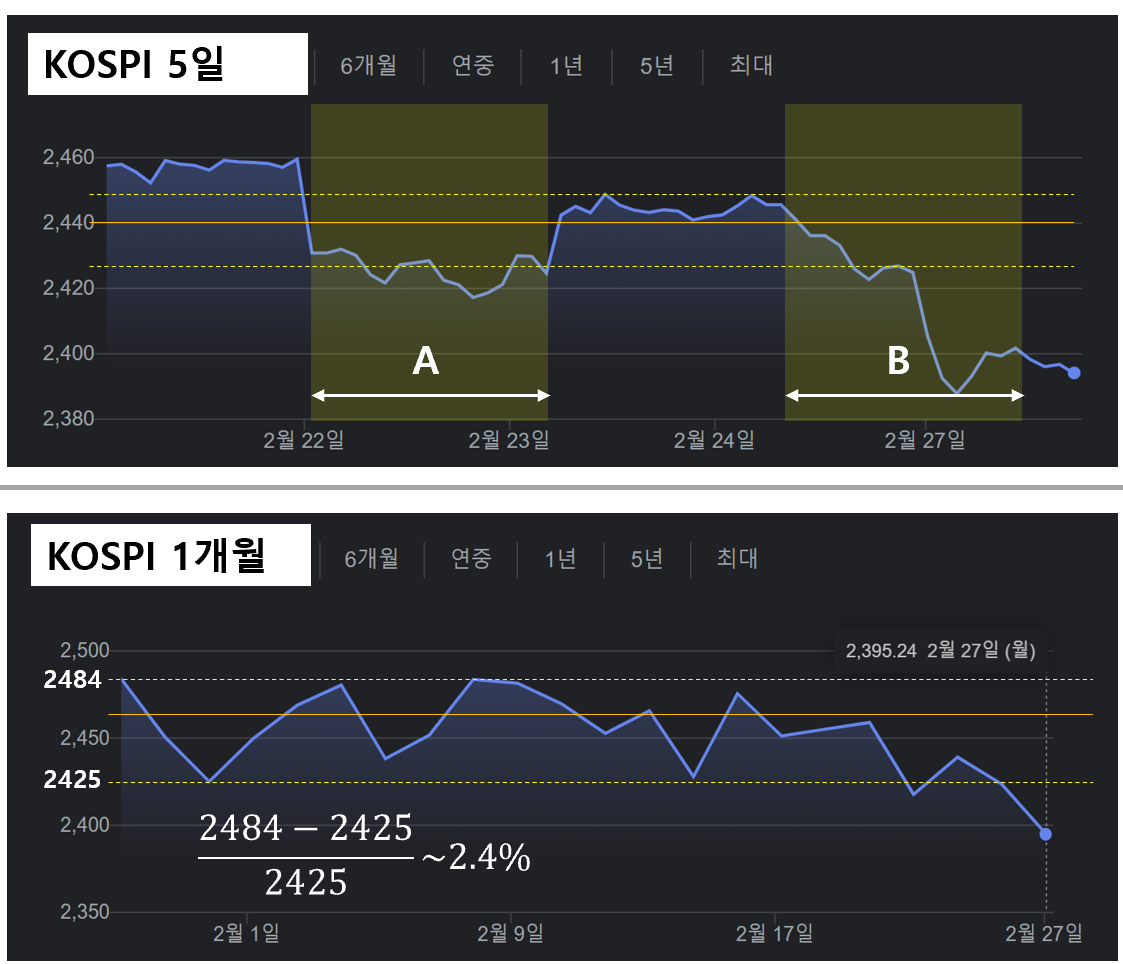
Task: Click the 2,460 y-axis value
Action: pos(69,157)
